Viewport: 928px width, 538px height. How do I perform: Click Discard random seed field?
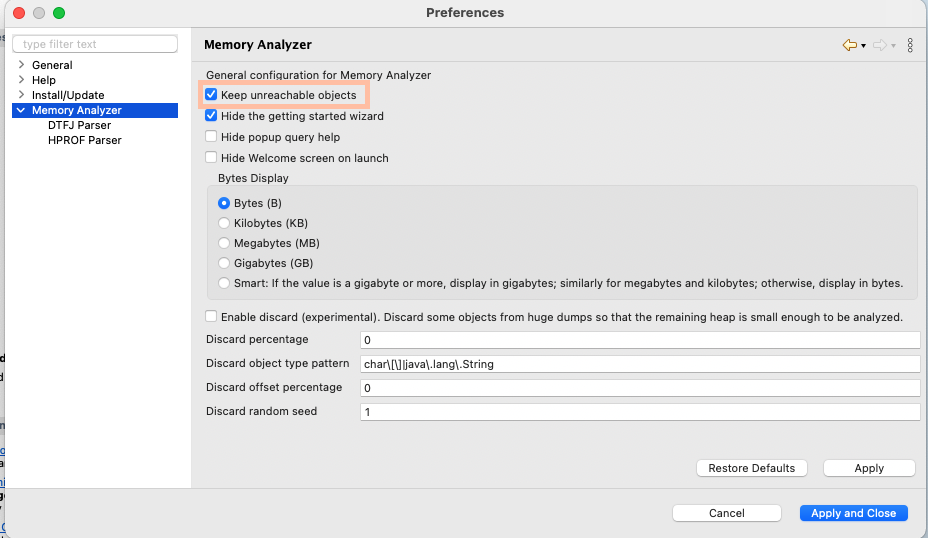tap(640, 411)
